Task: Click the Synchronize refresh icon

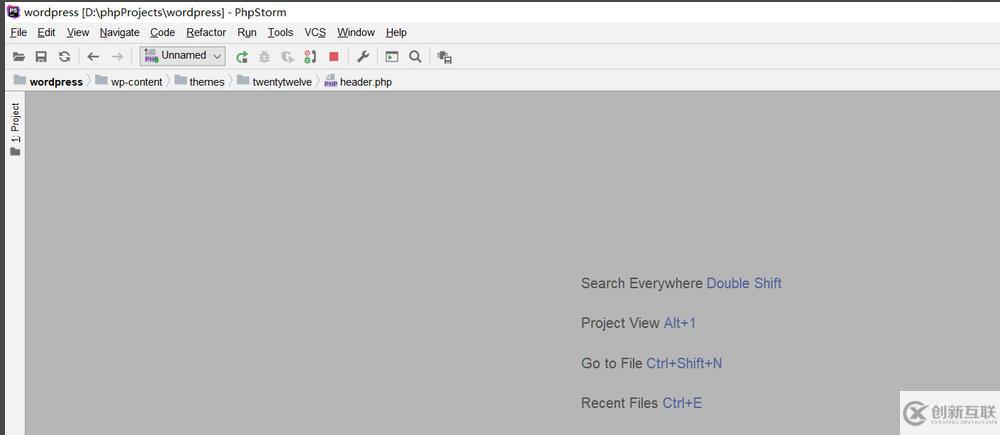Action: pos(64,57)
